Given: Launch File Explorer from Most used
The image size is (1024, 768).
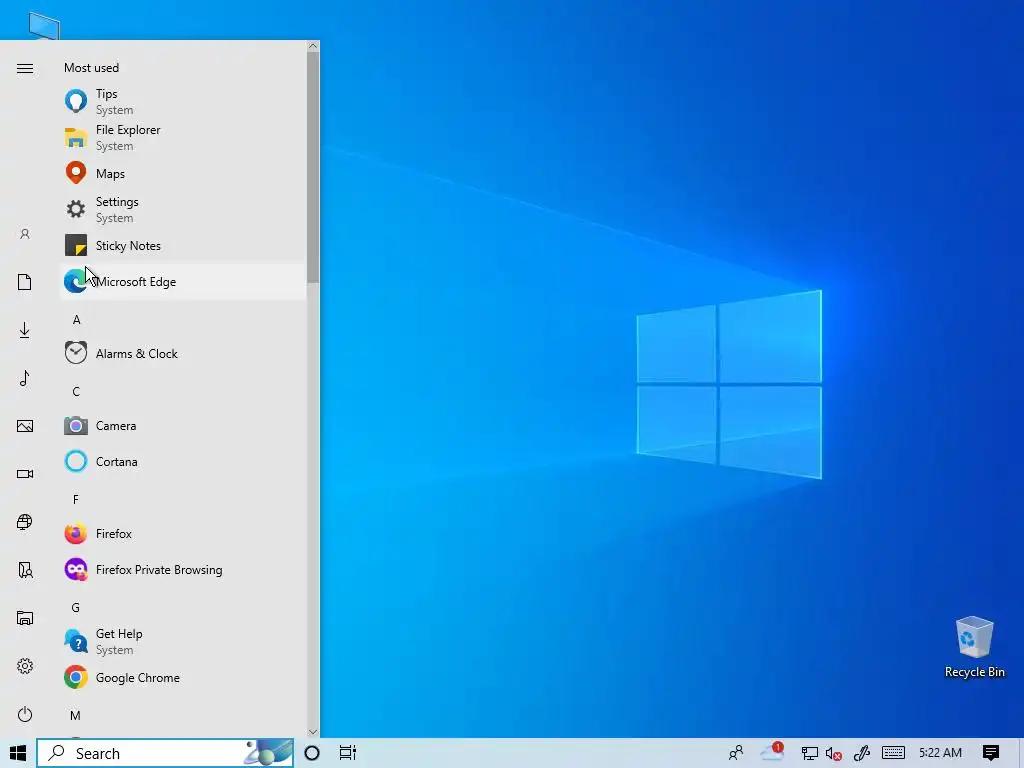Looking at the screenshot, I should pyautogui.click(x=183, y=137).
